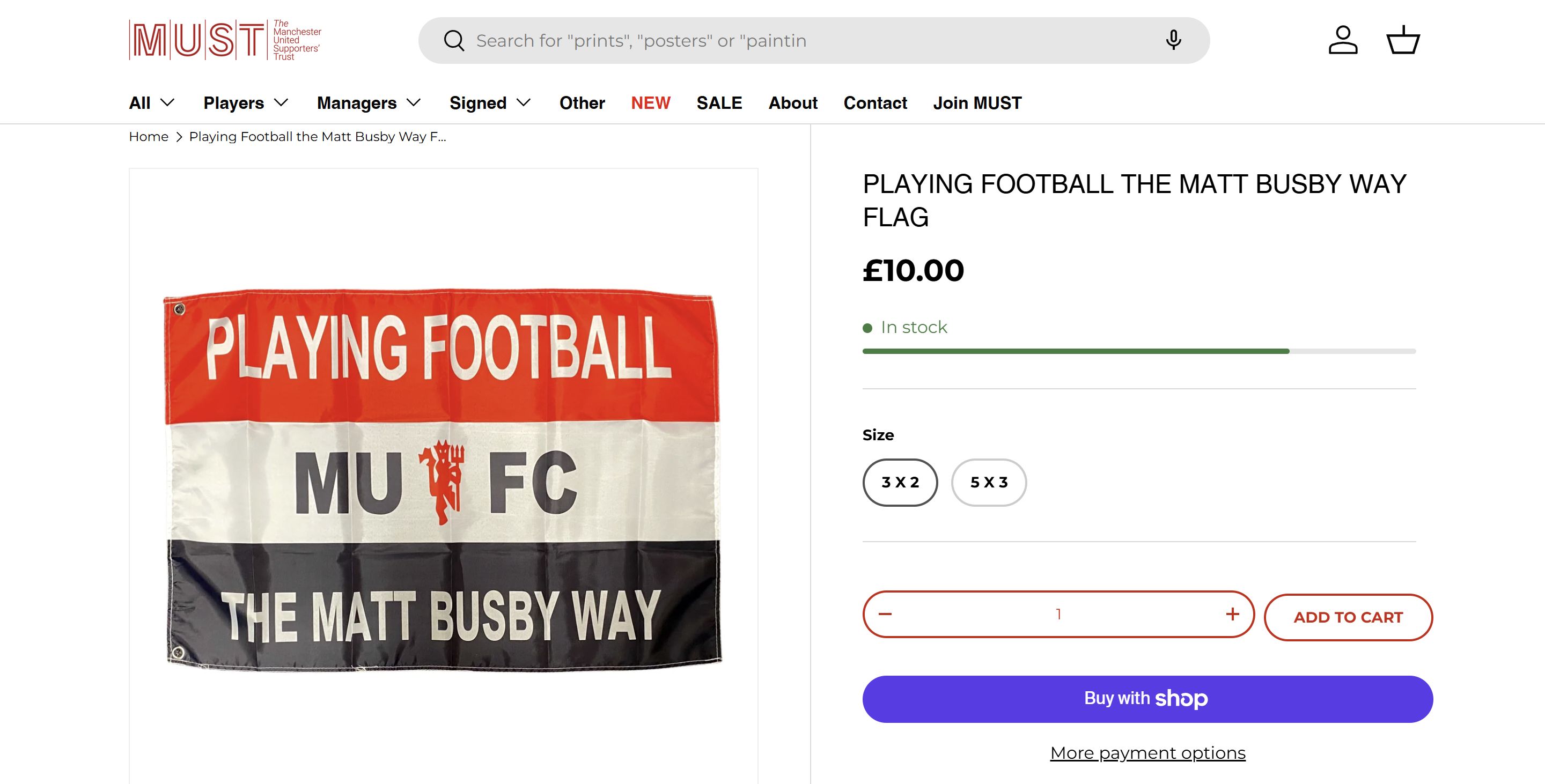Open the account profile icon
Image resolution: width=1545 pixels, height=784 pixels.
[1343, 40]
